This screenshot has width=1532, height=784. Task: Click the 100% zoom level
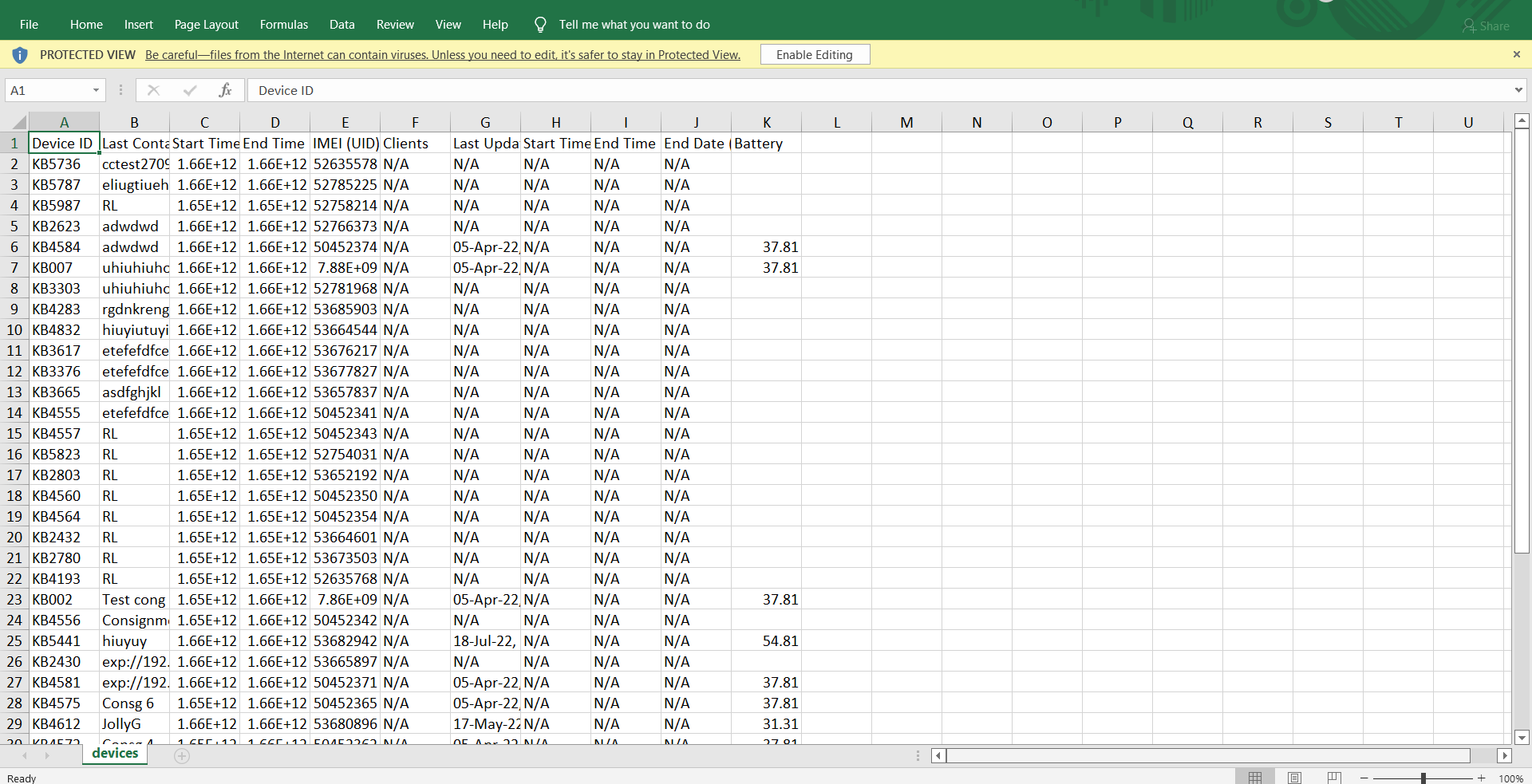[x=1510, y=778]
